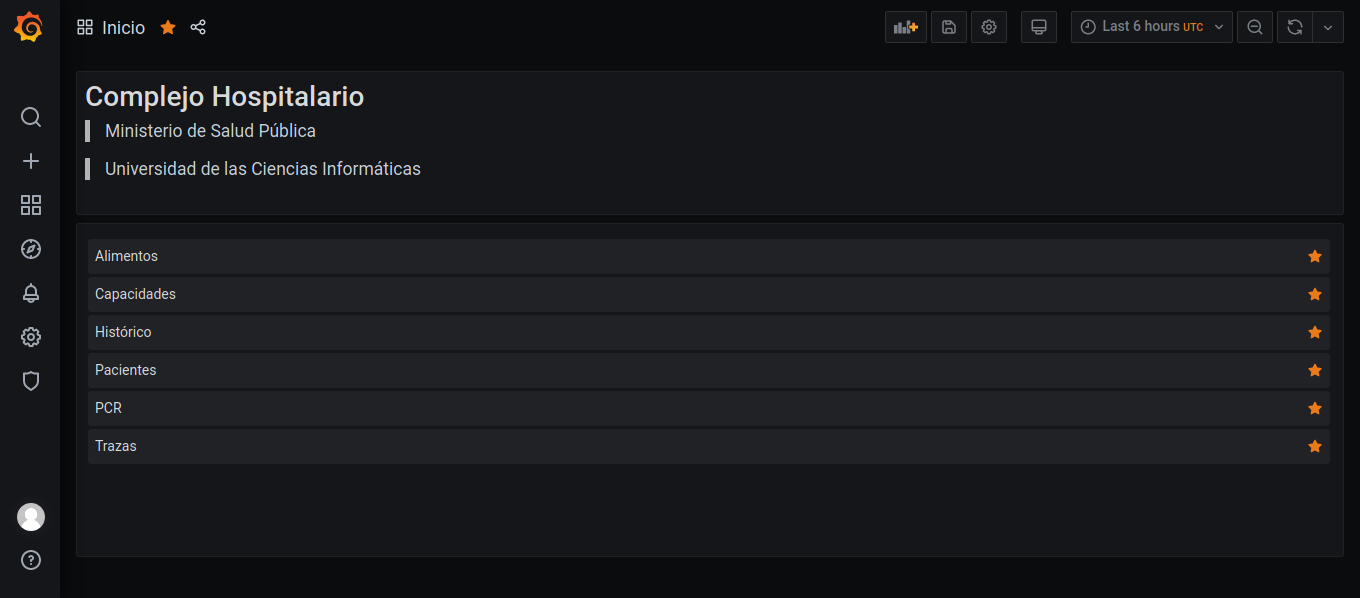Viewport: 1360px width, 598px height.
Task: Open the Alerting bell icon
Action: [x=31, y=293]
